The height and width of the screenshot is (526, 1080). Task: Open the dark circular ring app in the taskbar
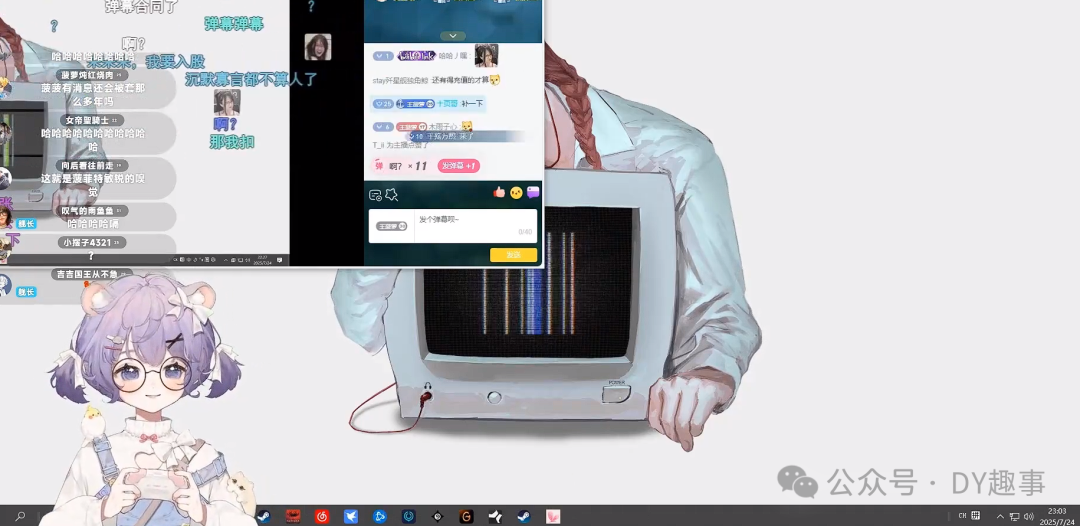pos(408,516)
